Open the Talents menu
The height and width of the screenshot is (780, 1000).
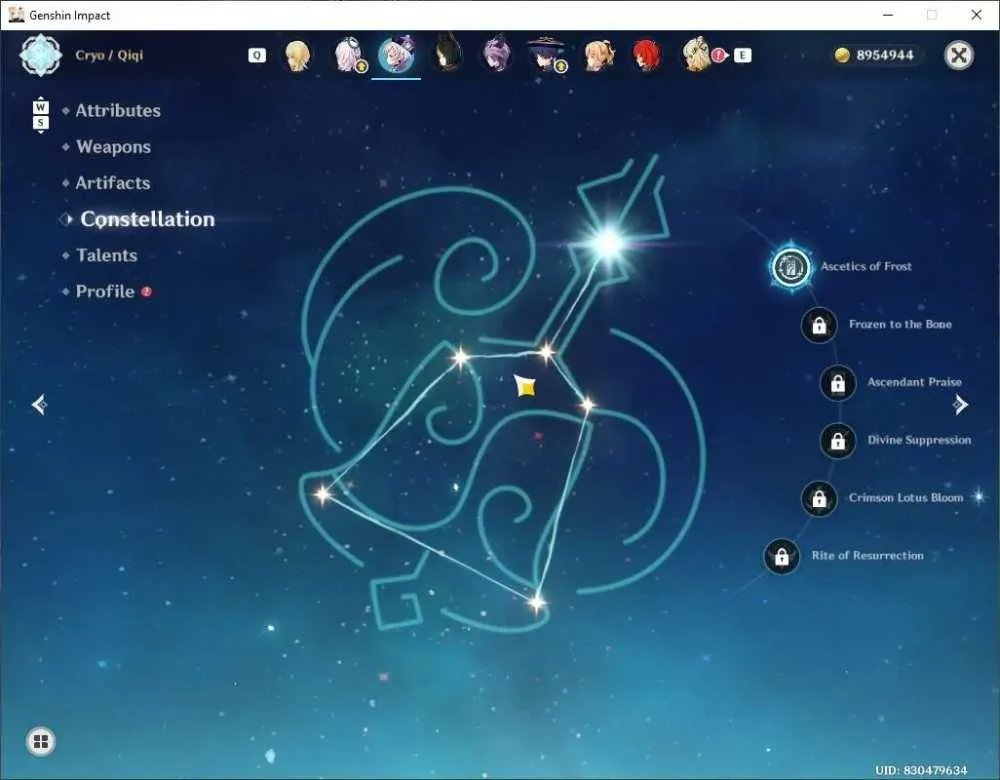[107, 255]
